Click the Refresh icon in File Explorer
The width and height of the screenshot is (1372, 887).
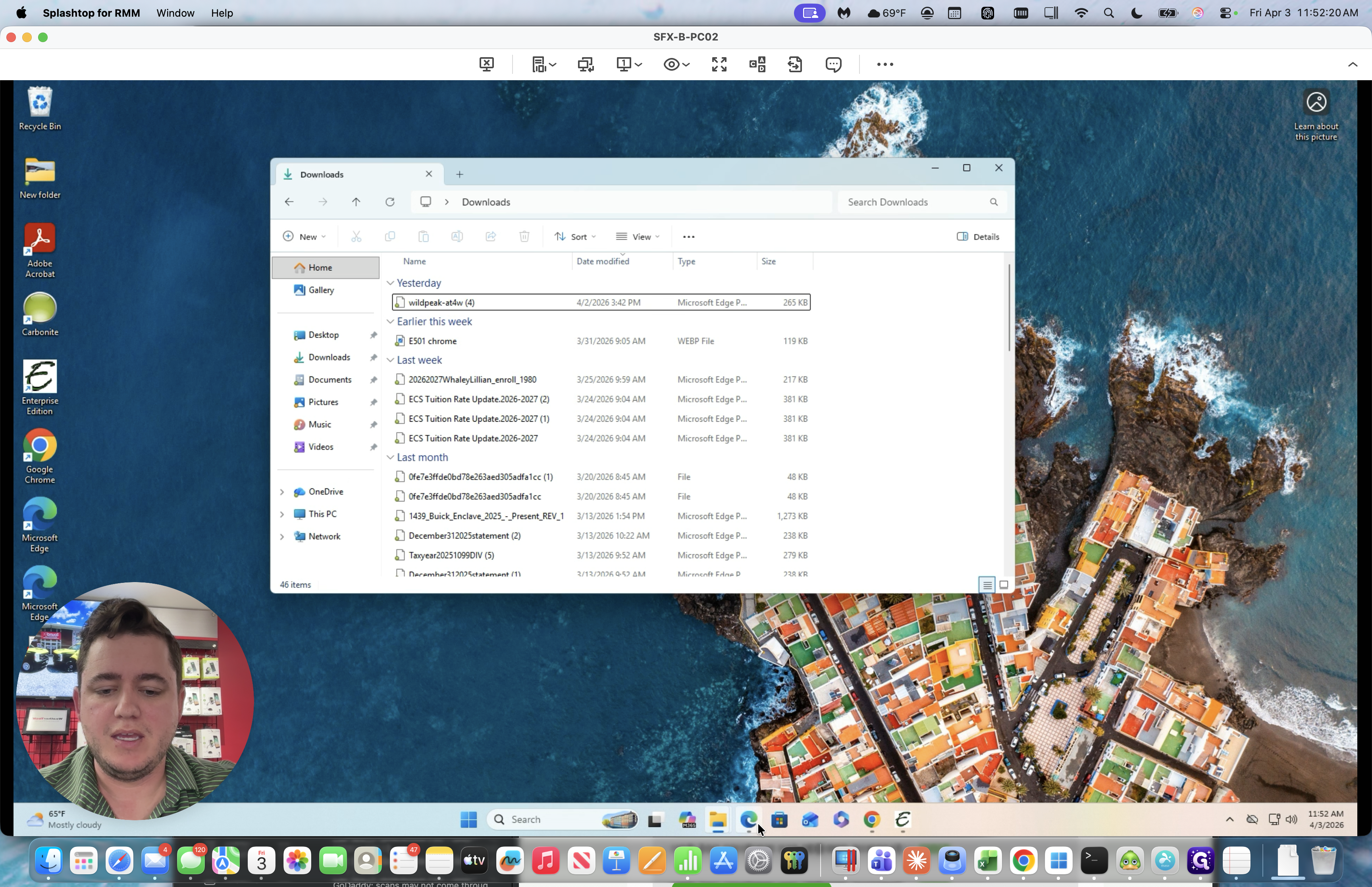coord(390,202)
